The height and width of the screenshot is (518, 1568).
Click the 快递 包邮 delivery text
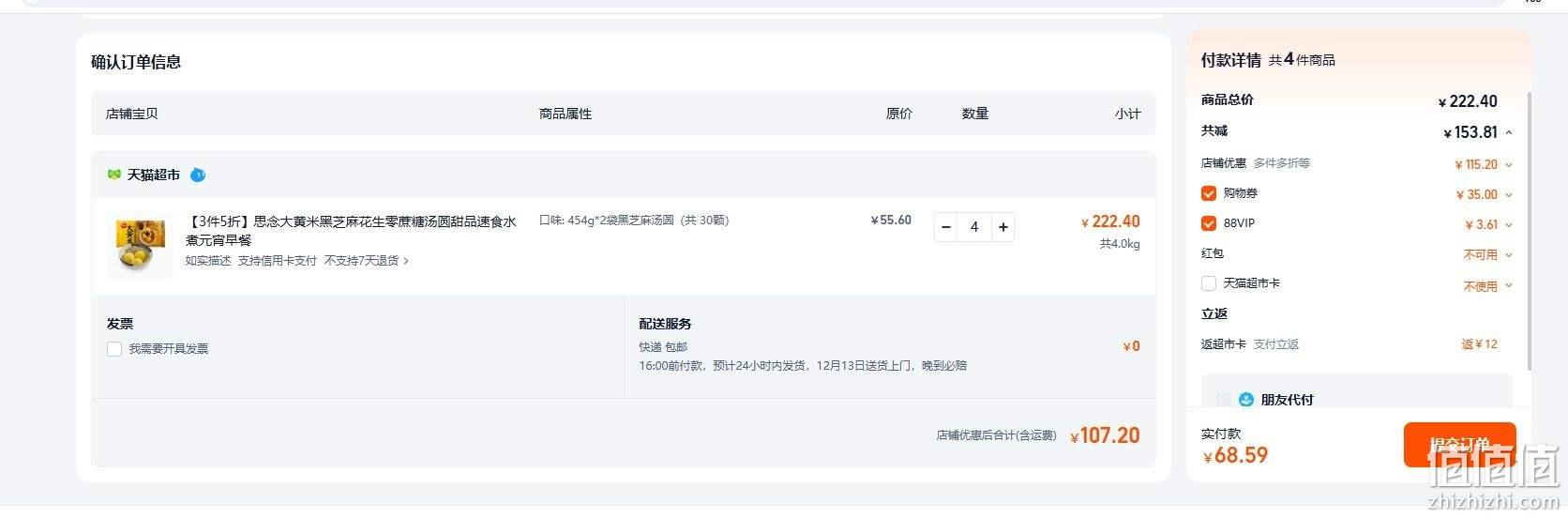tap(663, 347)
